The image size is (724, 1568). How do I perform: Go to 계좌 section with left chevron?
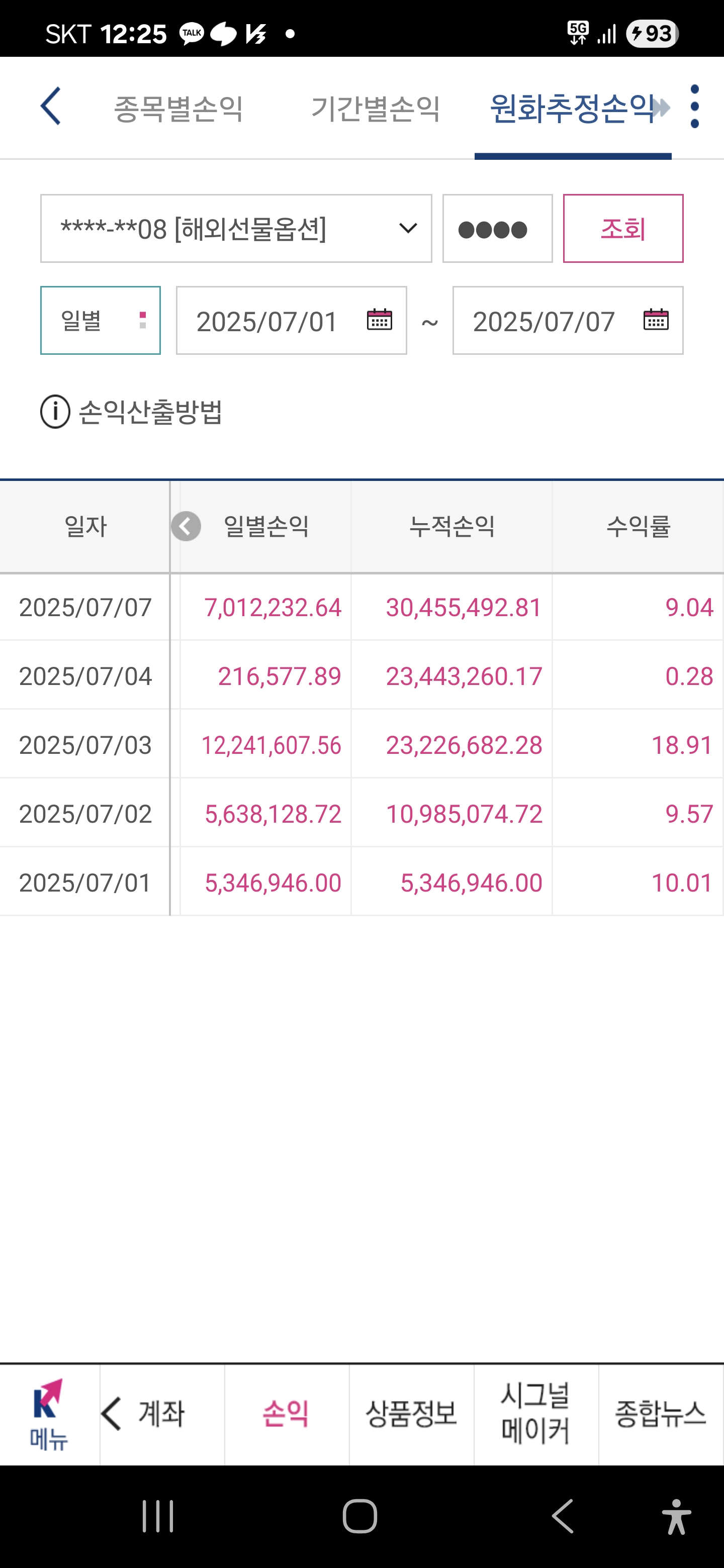point(162,1414)
